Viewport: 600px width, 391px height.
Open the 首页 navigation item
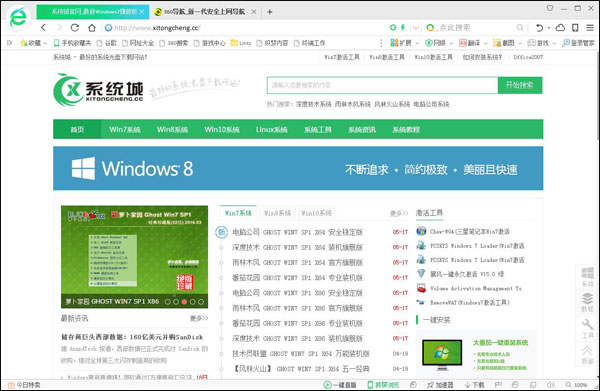77,129
